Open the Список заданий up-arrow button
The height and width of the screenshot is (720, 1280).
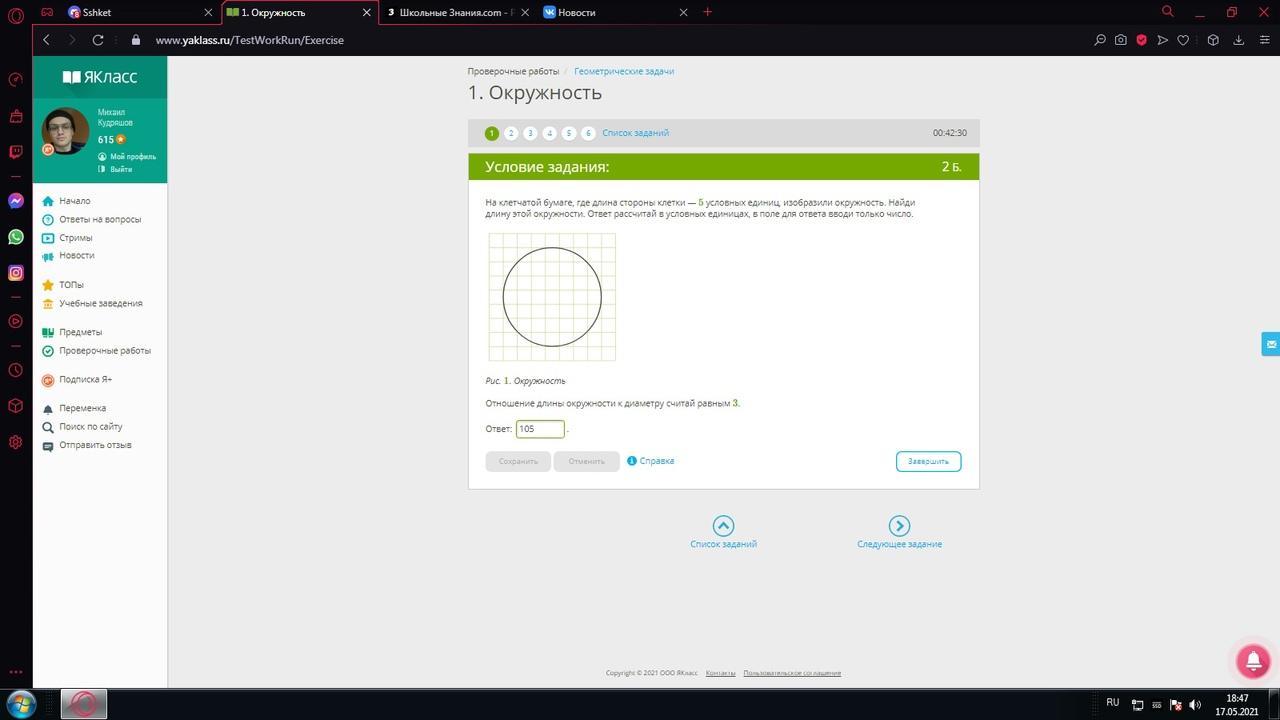(723, 526)
